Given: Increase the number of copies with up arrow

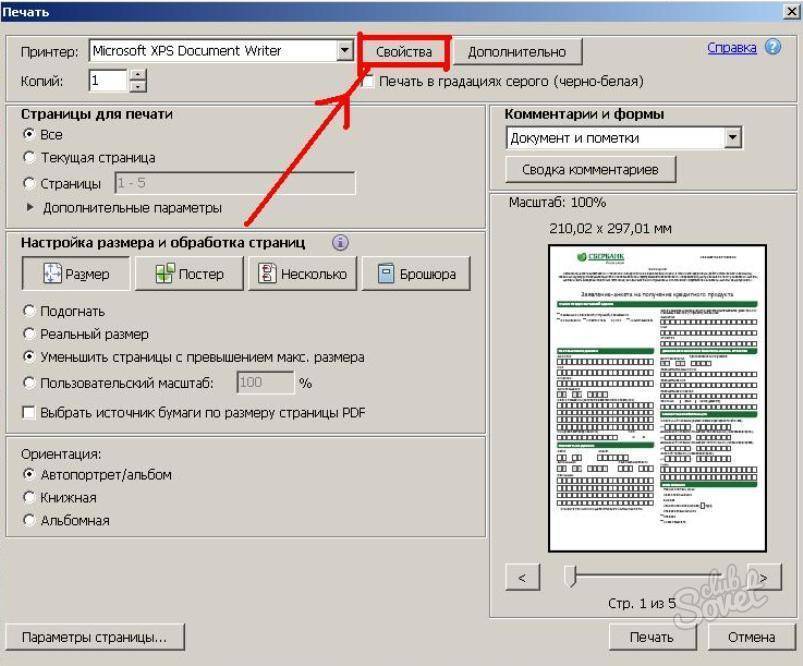Looking at the screenshot, I should pos(138,75).
